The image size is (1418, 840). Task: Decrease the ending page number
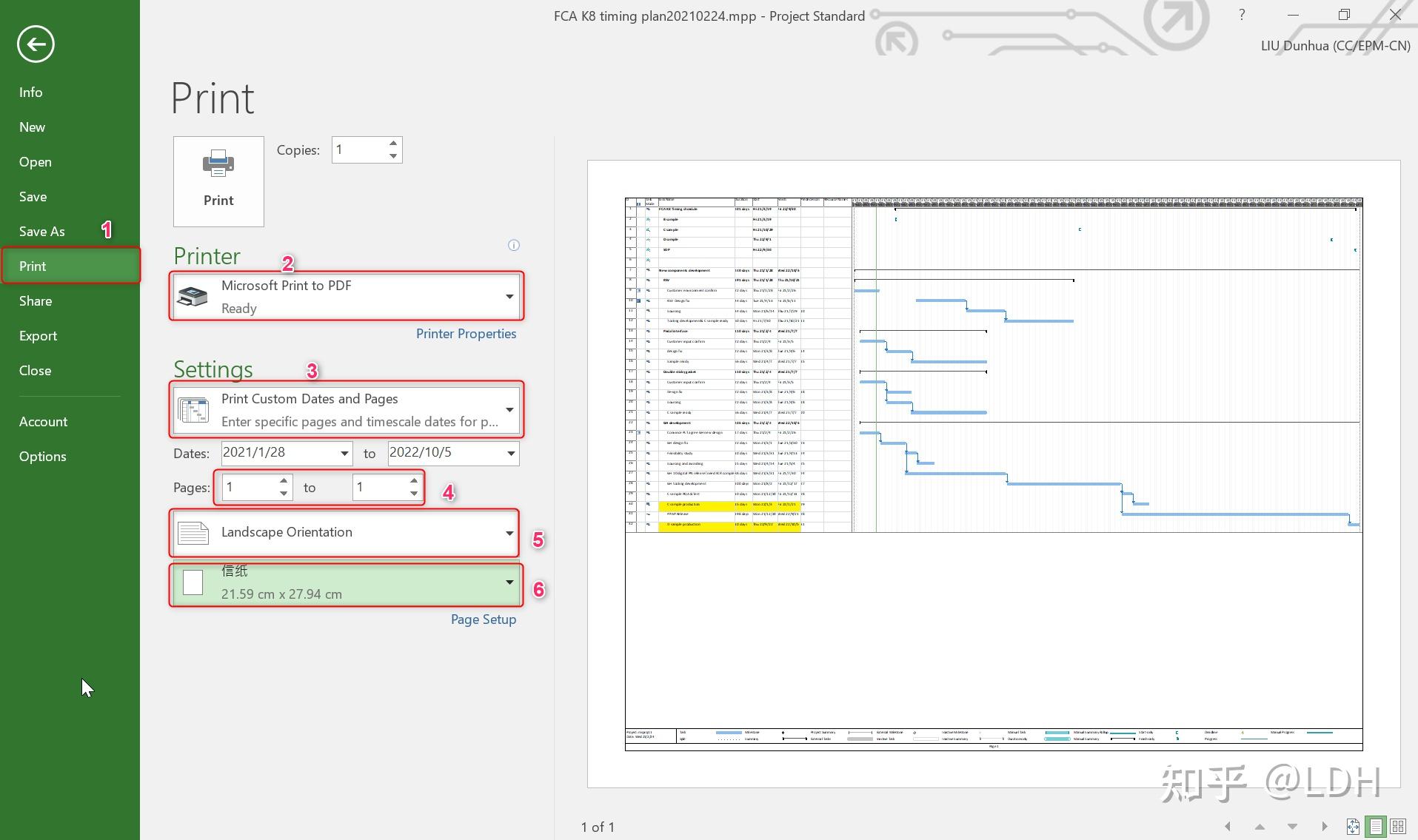pos(414,493)
